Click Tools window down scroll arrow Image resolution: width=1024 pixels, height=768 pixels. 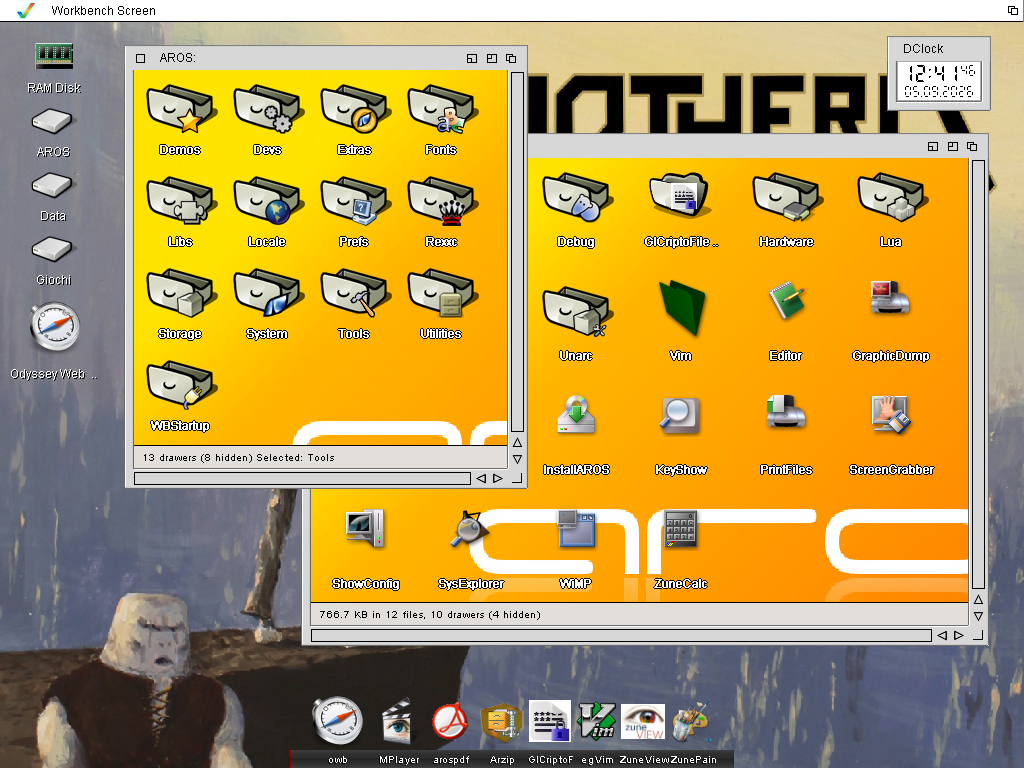978,616
